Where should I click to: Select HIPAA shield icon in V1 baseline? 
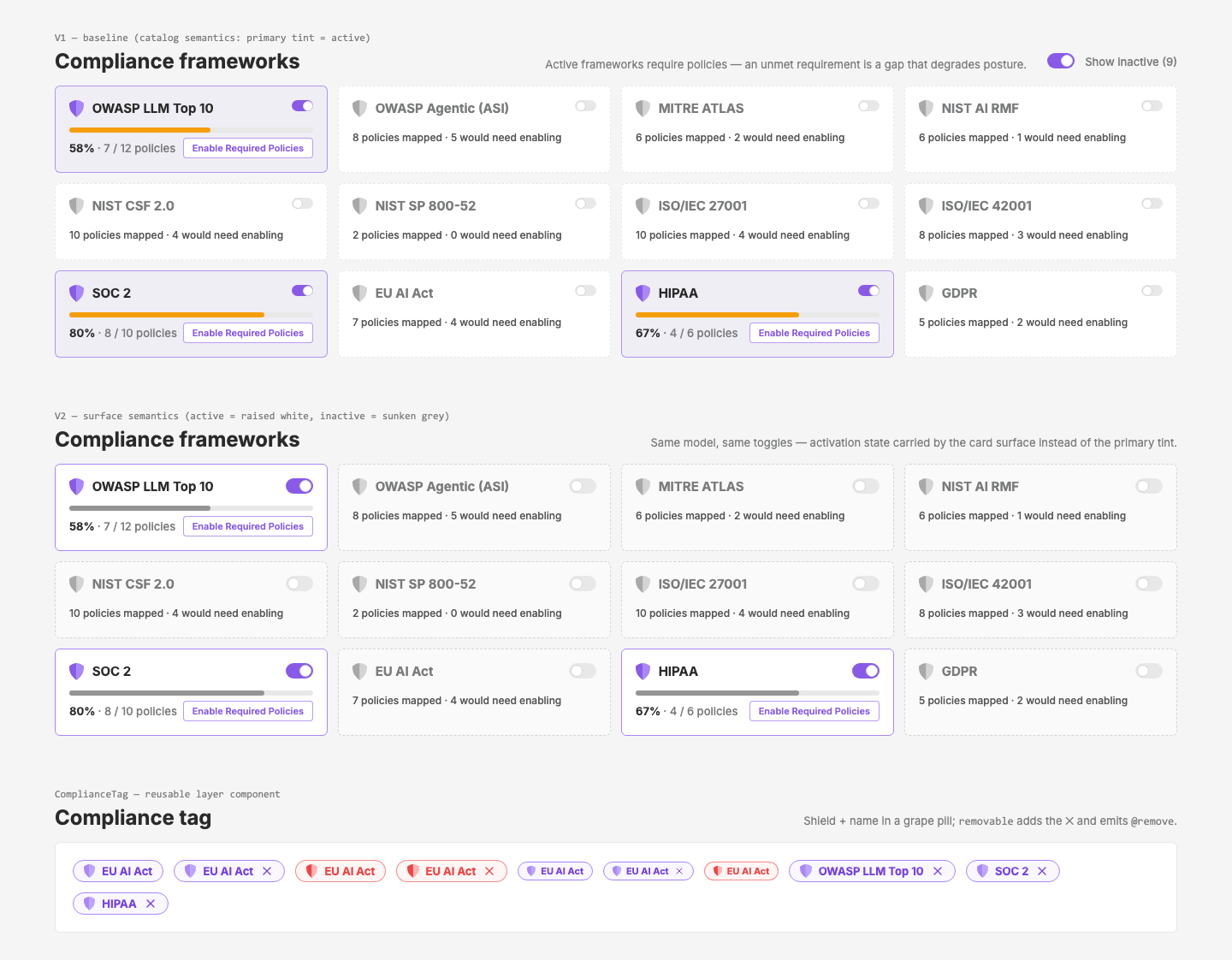pyautogui.click(x=643, y=293)
